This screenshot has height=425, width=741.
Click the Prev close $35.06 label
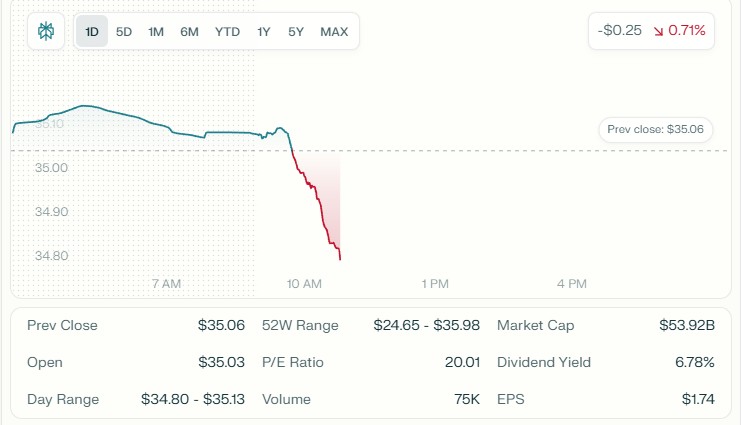coord(655,129)
